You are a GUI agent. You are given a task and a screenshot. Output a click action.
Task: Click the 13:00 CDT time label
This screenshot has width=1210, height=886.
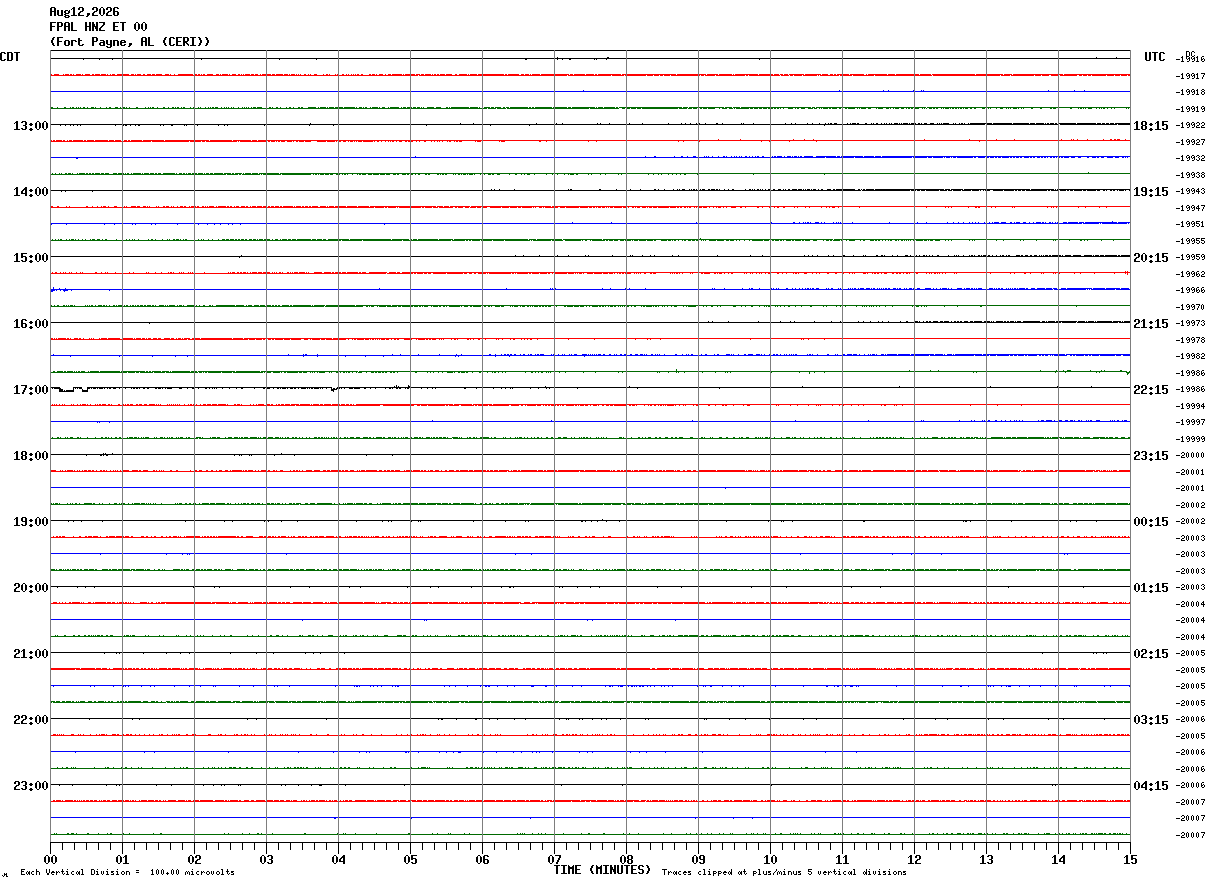point(31,126)
